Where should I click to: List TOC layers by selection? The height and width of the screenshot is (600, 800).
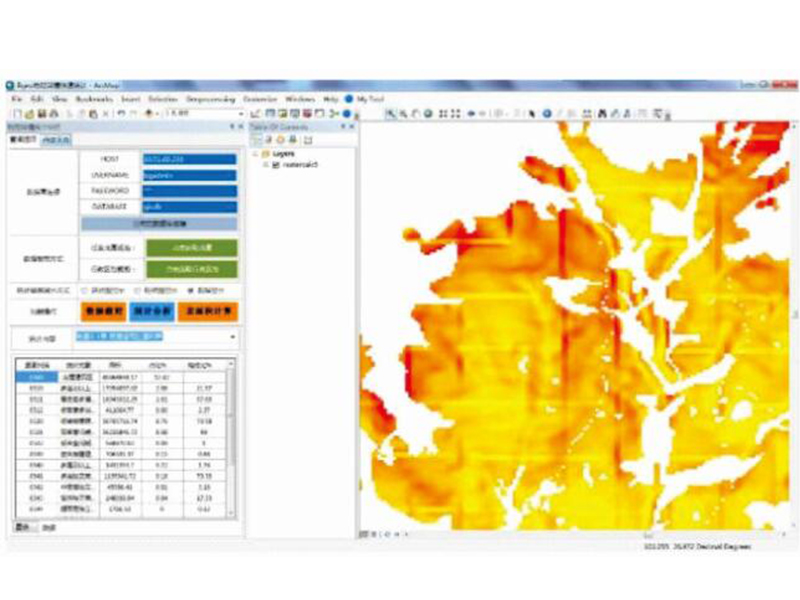(292, 139)
